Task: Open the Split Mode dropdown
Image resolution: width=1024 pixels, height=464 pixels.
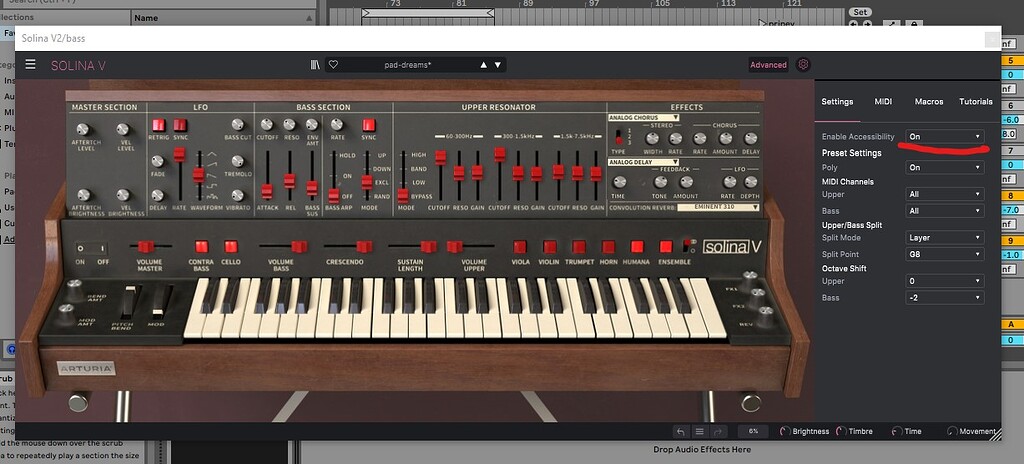Action: [945, 238]
